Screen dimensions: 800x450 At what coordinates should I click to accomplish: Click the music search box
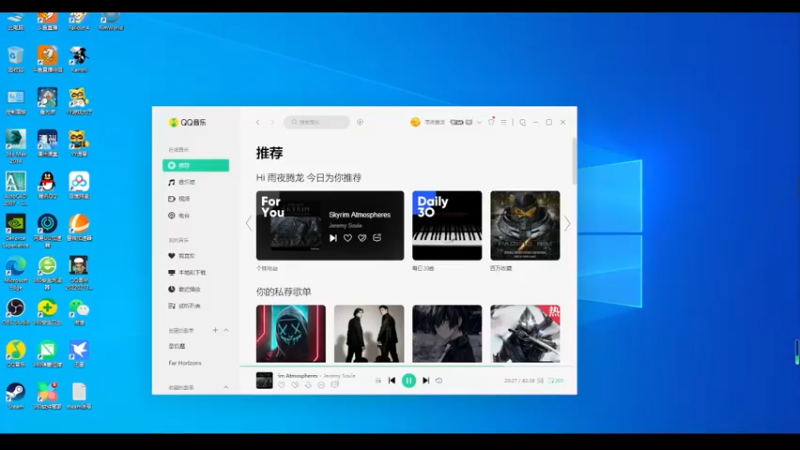pyautogui.click(x=316, y=122)
